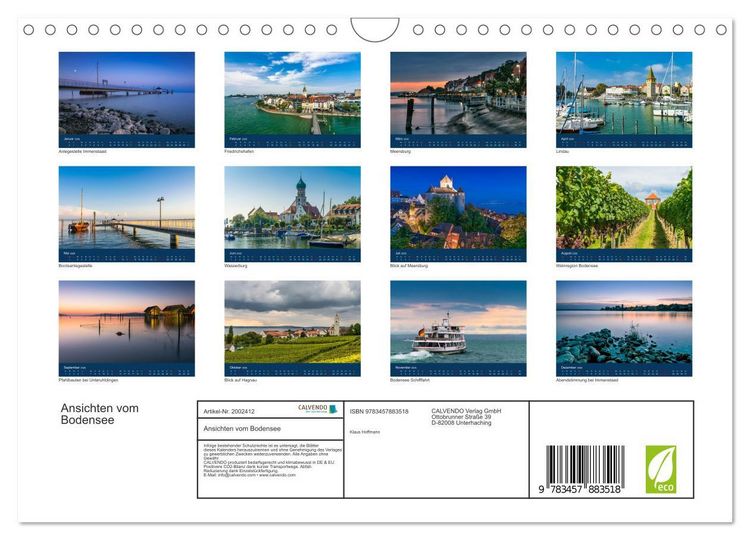Click the 'Abendstimmung bei Immenstaad' caption
This screenshot has height=540, width=750.
(587, 380)
